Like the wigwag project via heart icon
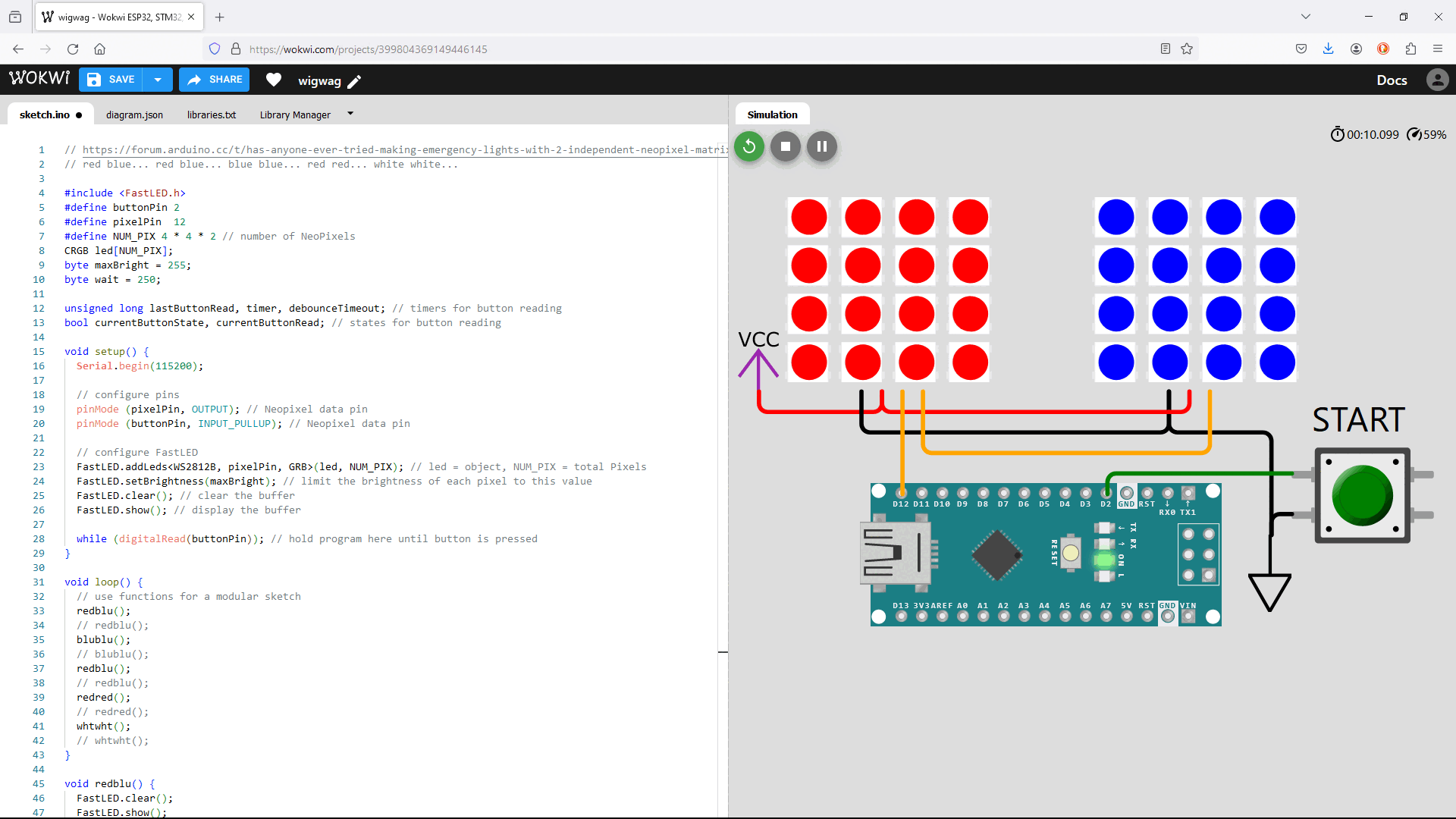Viewport: 1456px width, 819px height. coord(273,80)
